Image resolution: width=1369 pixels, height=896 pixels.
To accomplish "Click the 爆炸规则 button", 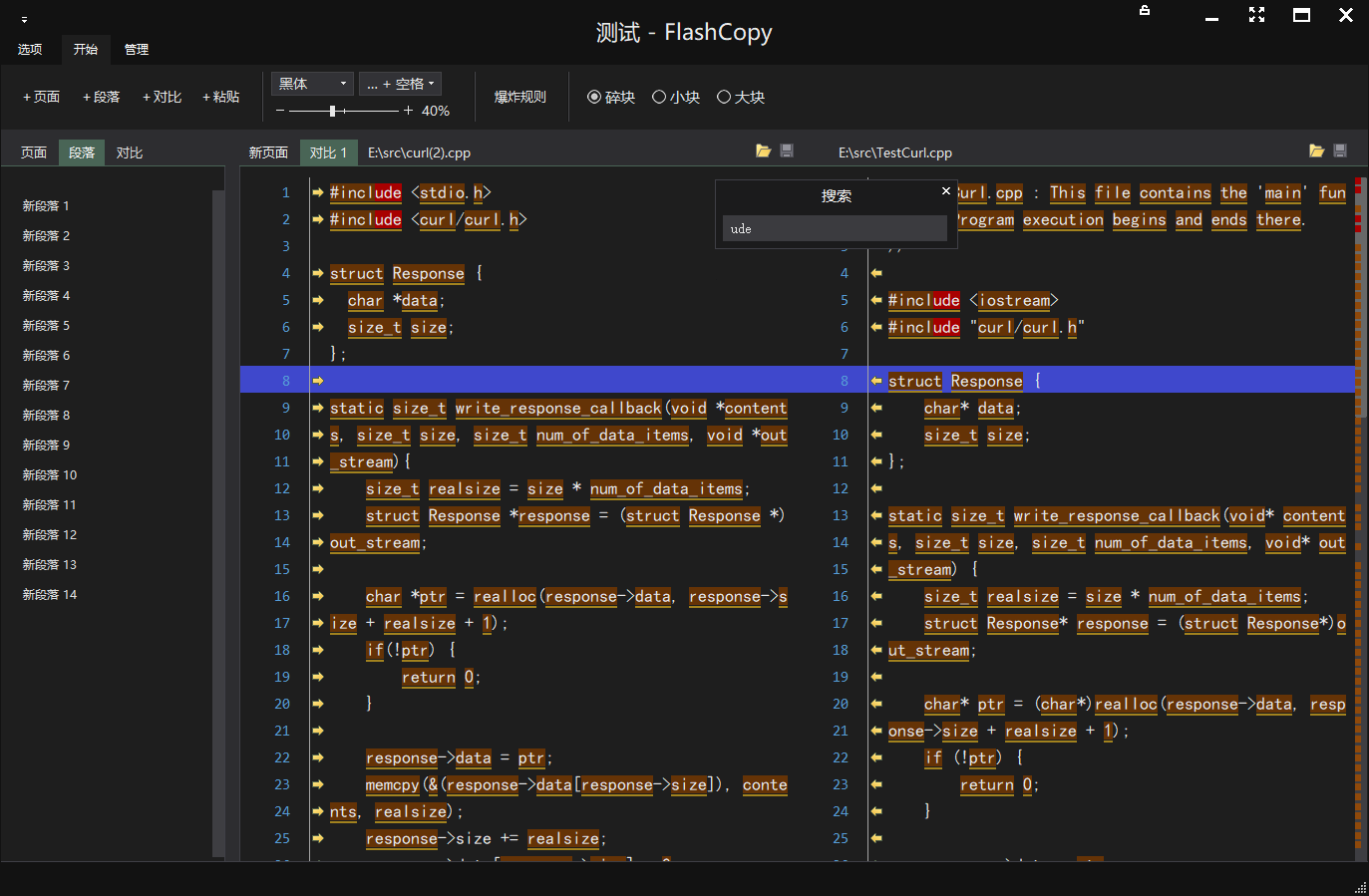I will pos(519,97).
